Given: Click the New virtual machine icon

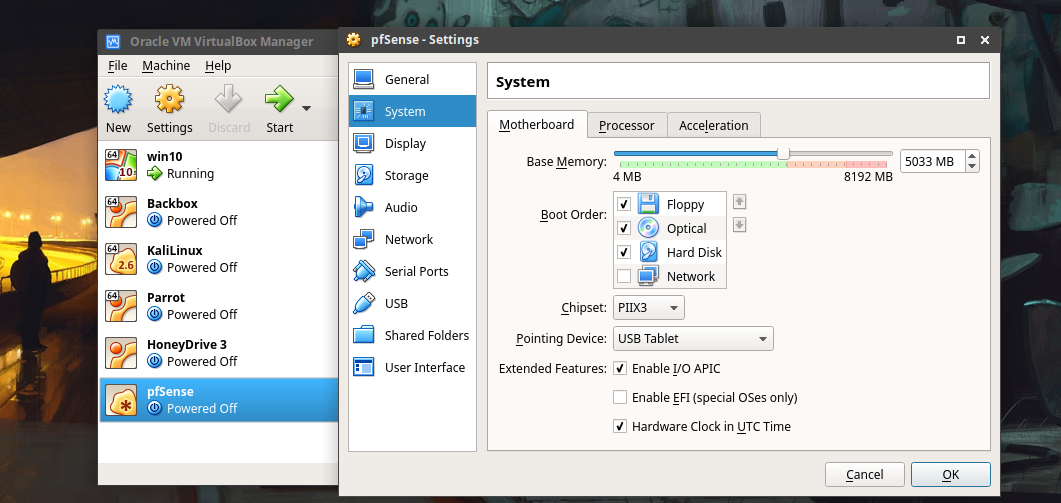Looking at the screenshot, I should point(118,100).
